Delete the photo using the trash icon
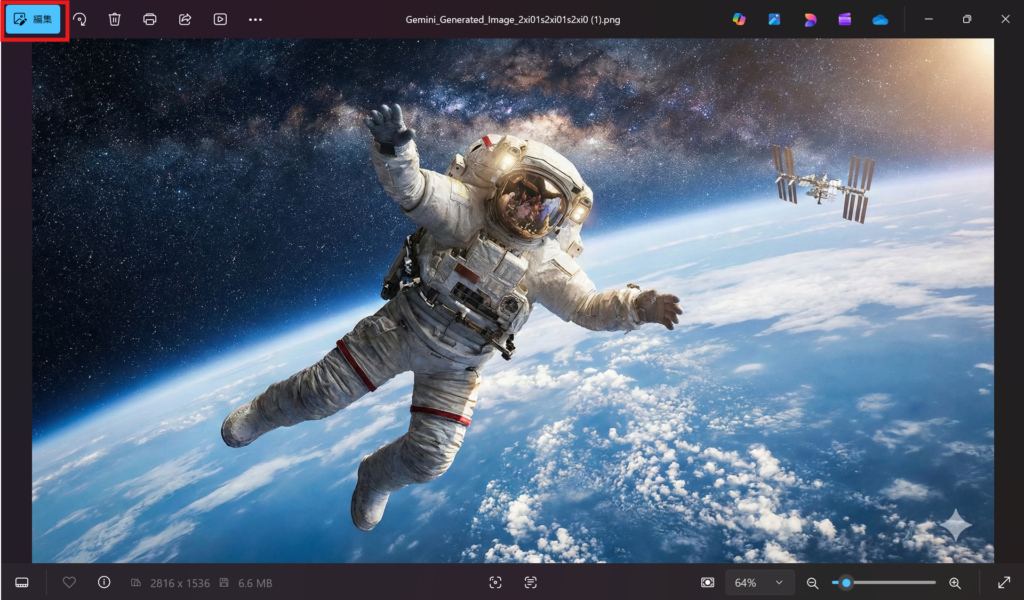The height and width of the screenshot is (600, 1024). [x=114, y=19]
